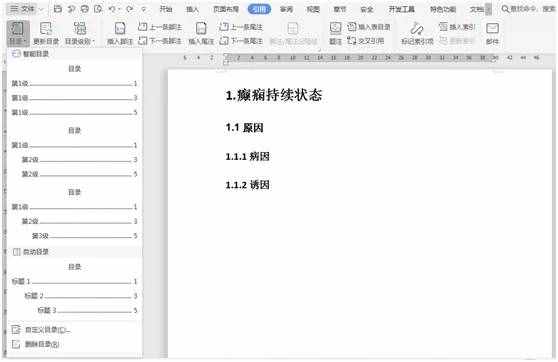Screen dimensions: 558x362
Task: Click the 更新目录 update TOC icon
Action: 46,28
